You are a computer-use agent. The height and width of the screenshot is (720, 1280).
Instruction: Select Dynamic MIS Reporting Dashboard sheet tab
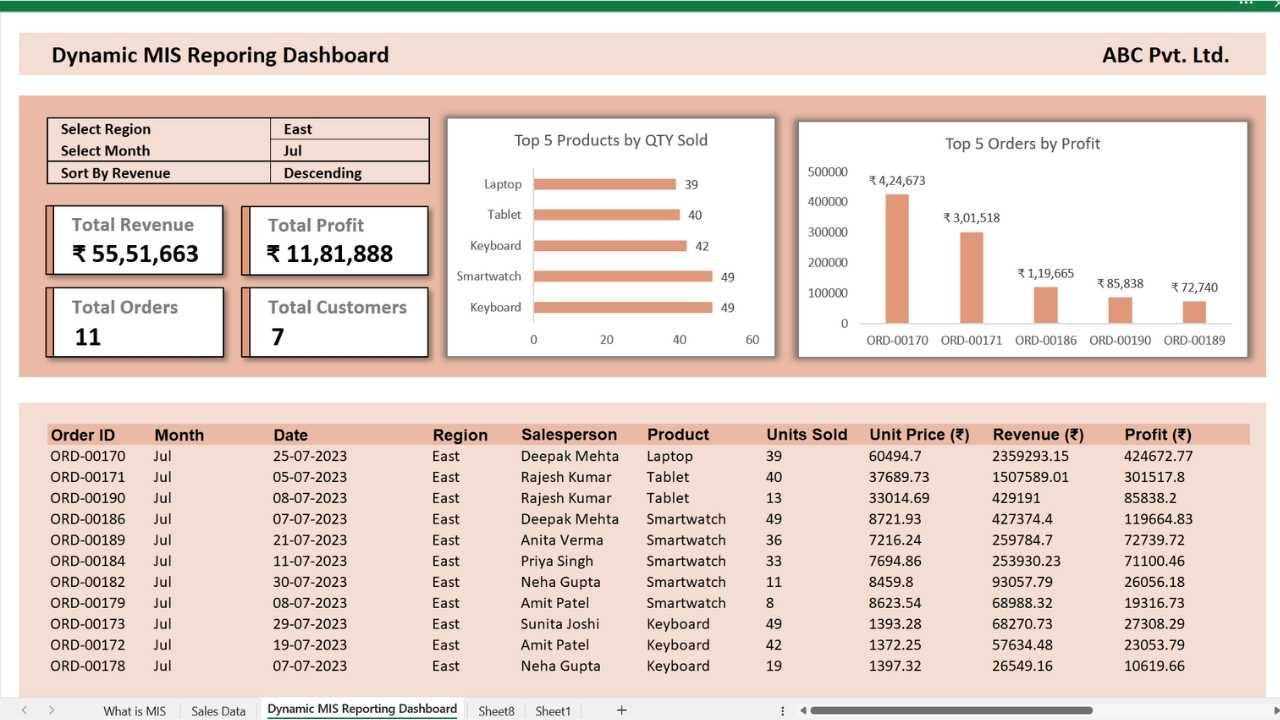point(362,709)
